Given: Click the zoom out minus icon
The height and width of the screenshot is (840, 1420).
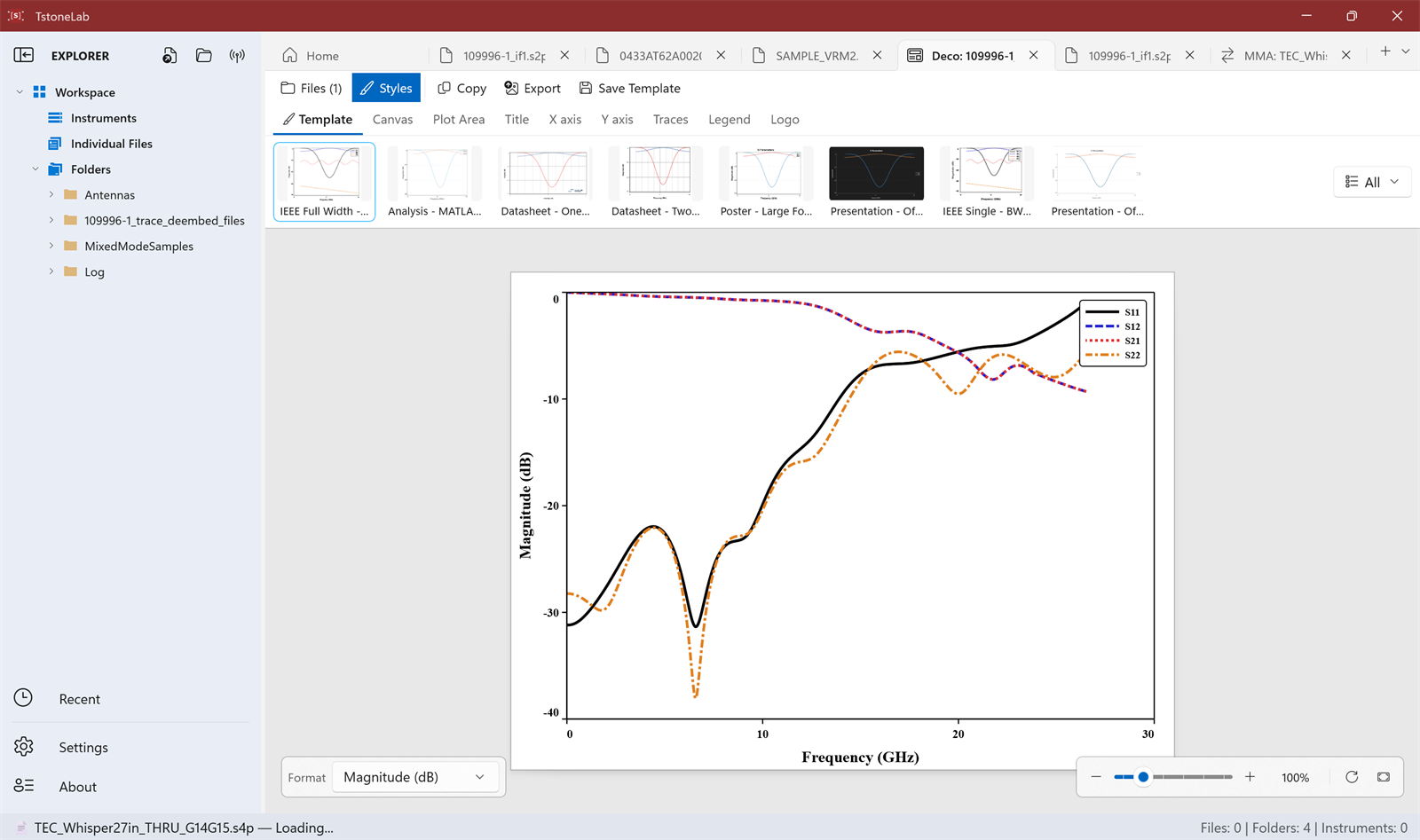Looking at the screenshot, I should pyautogui.click(x=1096, y=777).
